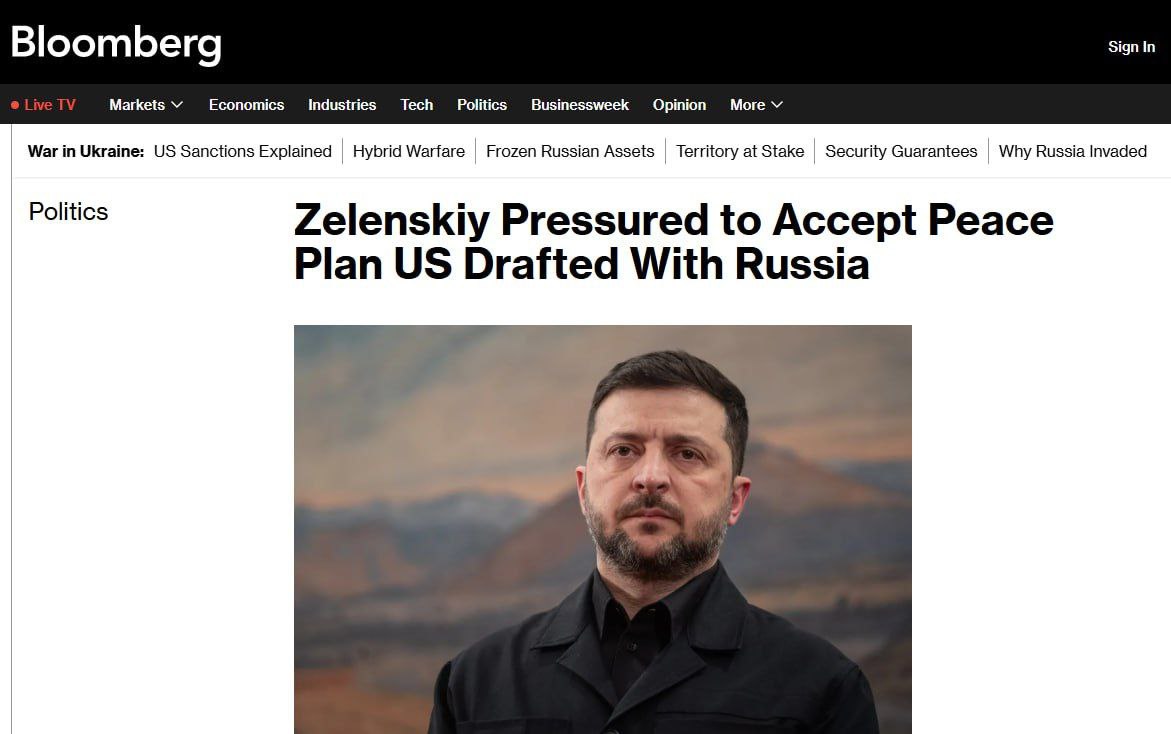Open Why Russia Invaded link
The height and width of the screenshot is (734, 1171).
pyautogui.click(x=1072, y=151)
